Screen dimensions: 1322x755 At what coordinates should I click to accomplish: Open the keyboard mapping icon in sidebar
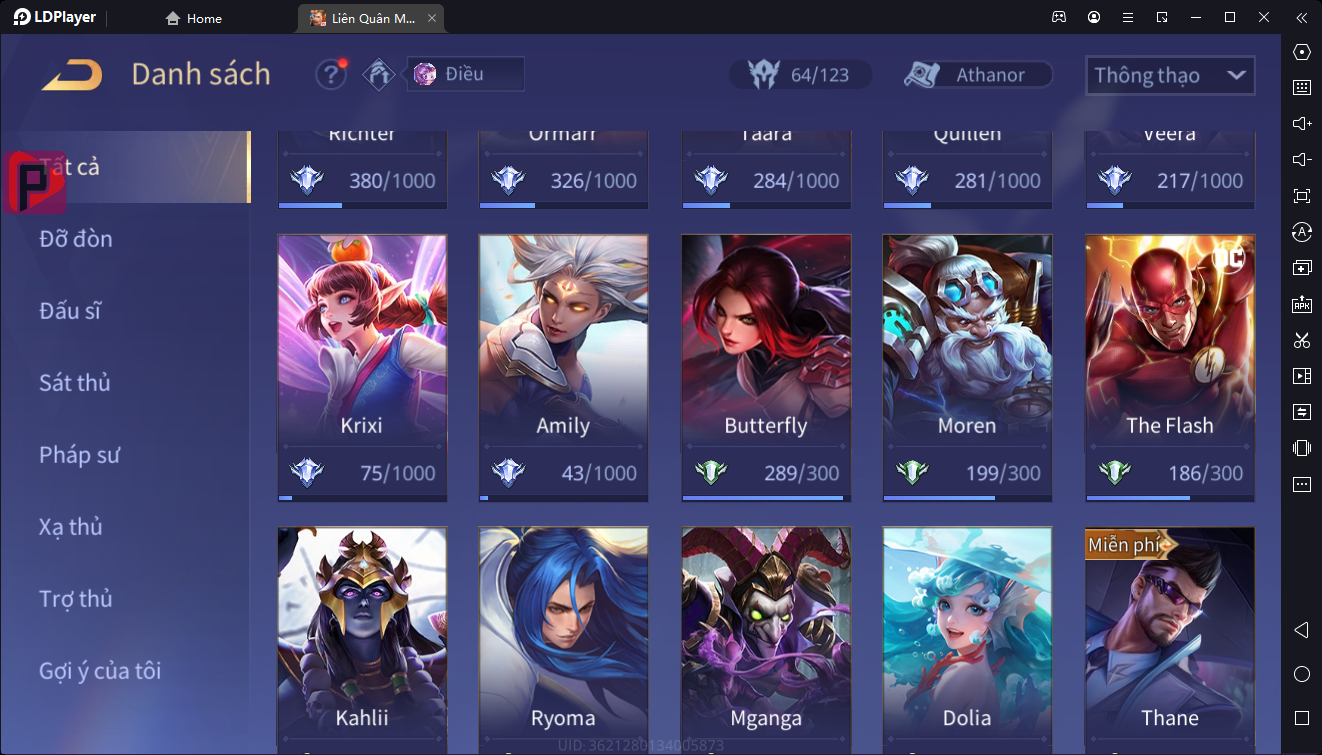coord(1301,88)
